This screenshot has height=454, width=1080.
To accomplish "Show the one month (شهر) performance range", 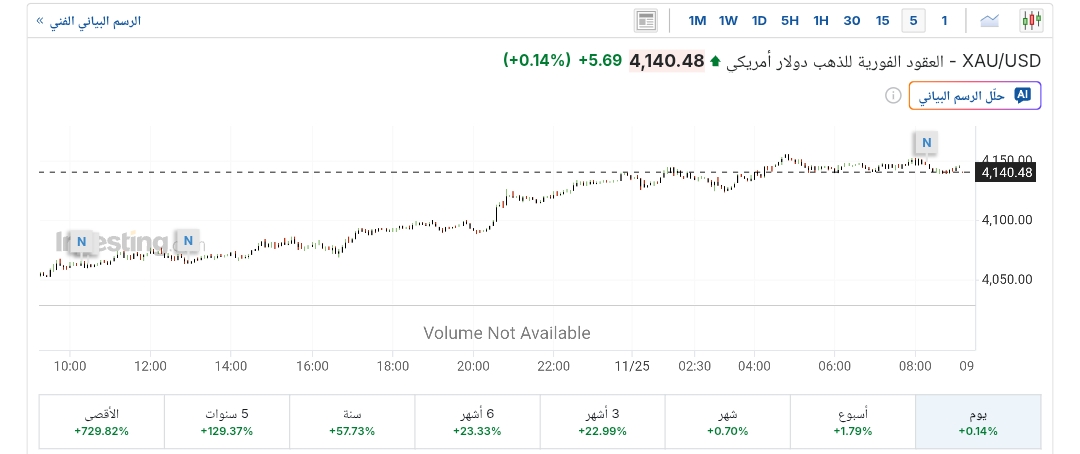I will [x=726, y=421].
